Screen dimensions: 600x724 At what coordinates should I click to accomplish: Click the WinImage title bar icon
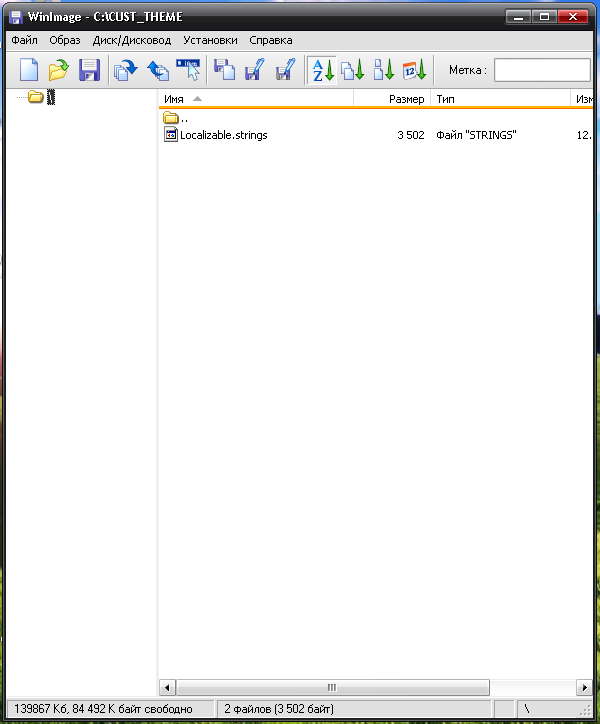[x=16, y=17]
